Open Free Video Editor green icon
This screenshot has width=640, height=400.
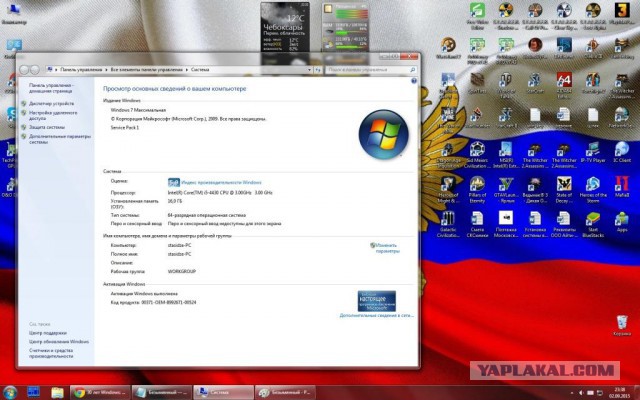[x=477, y=16]
